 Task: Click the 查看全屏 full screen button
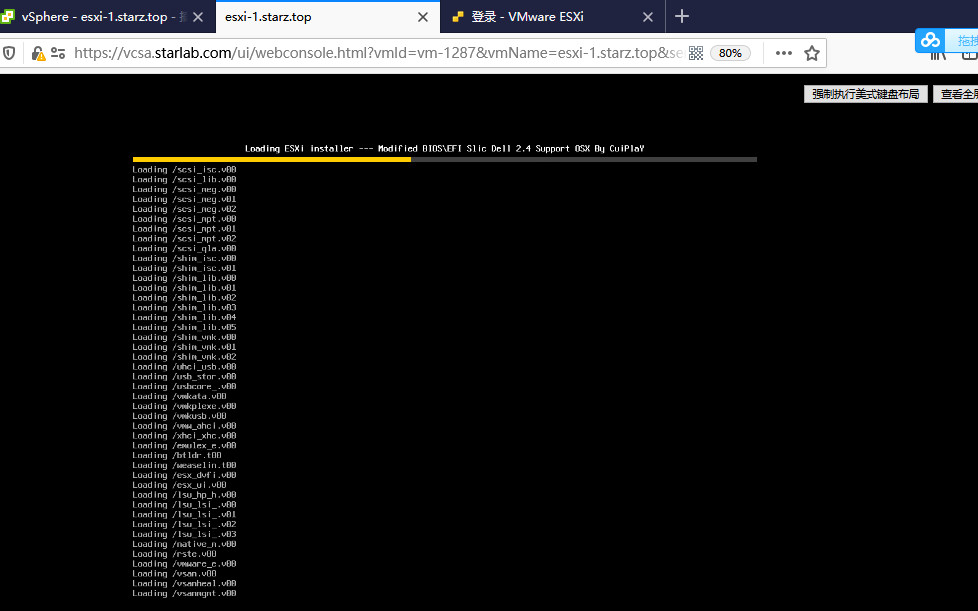pos(956,94)
